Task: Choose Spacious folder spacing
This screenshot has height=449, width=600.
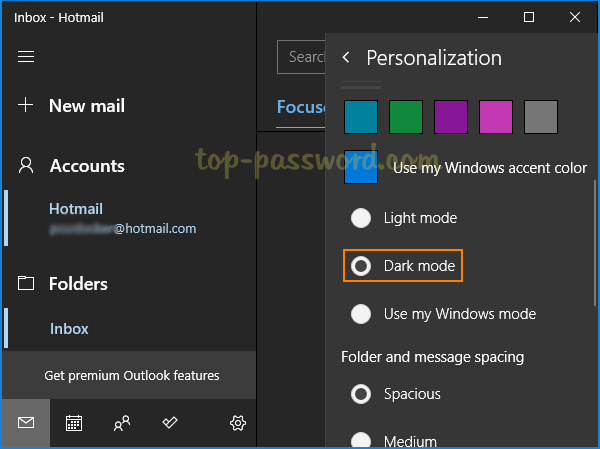Action: tap(361, 394)
